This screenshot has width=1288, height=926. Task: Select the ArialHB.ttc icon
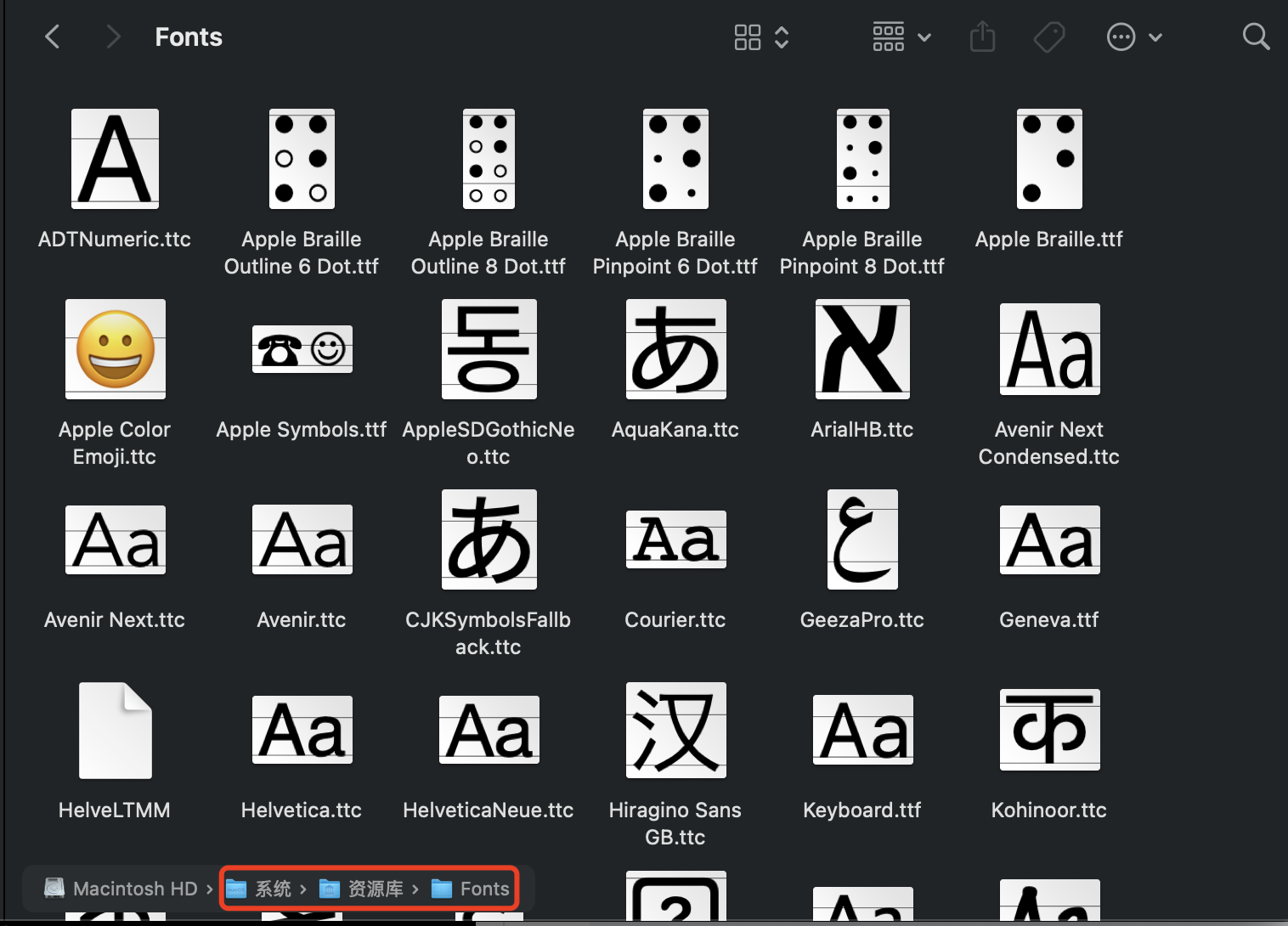pos(862,349)
